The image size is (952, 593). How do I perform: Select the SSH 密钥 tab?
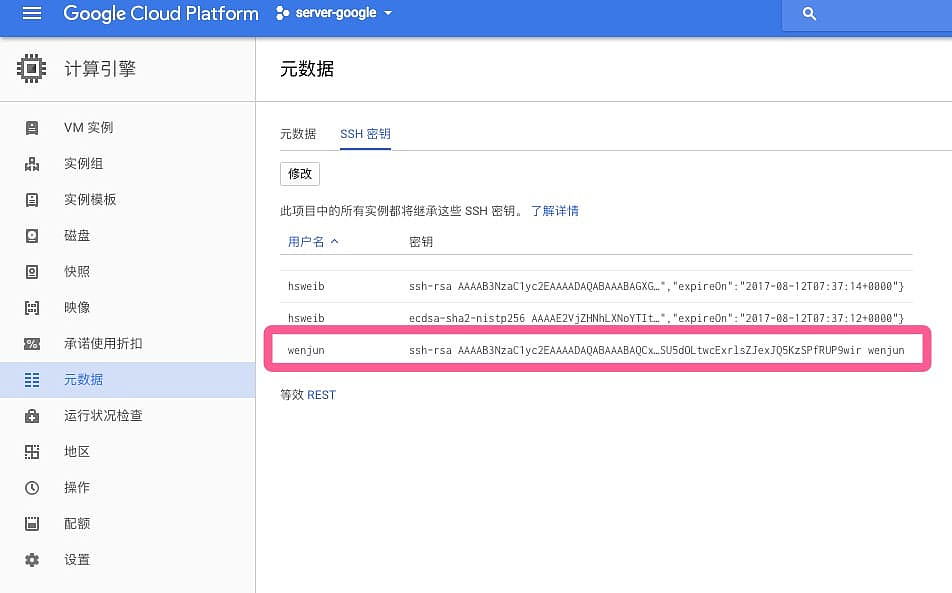click(x=365, y=134)
